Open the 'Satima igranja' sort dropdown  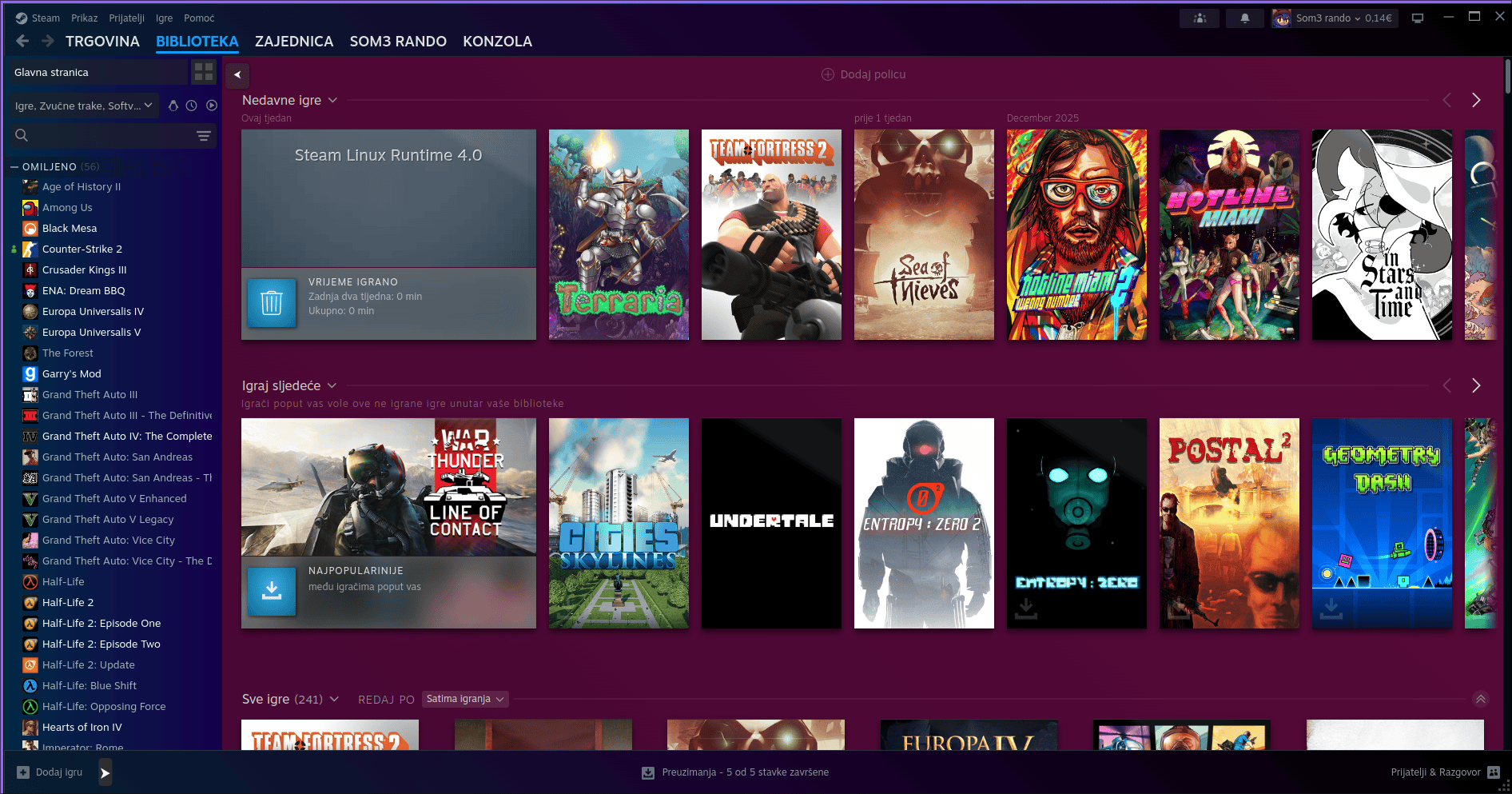click(465, 699)
